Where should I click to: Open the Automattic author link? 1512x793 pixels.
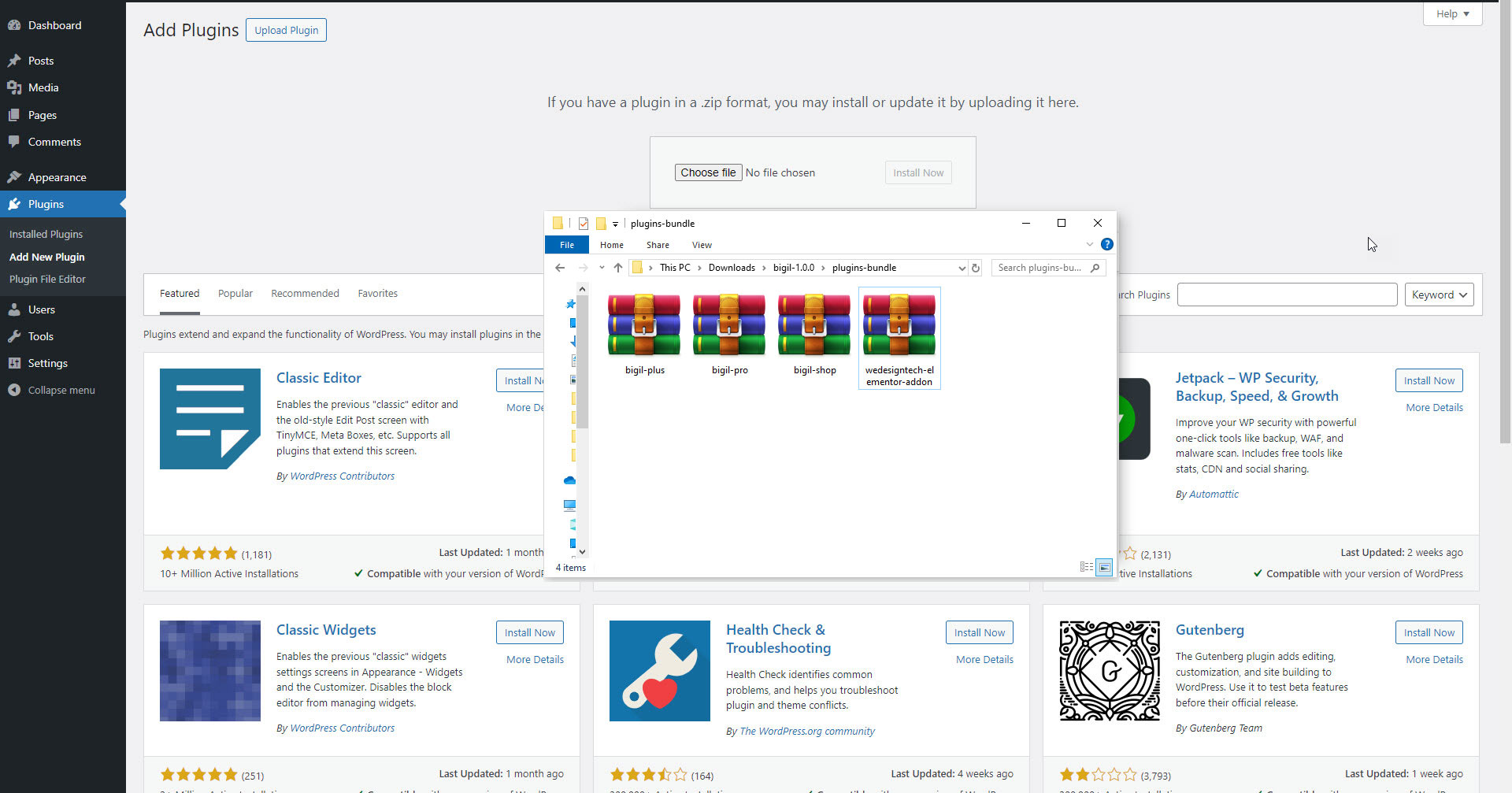click(1214, 494)
